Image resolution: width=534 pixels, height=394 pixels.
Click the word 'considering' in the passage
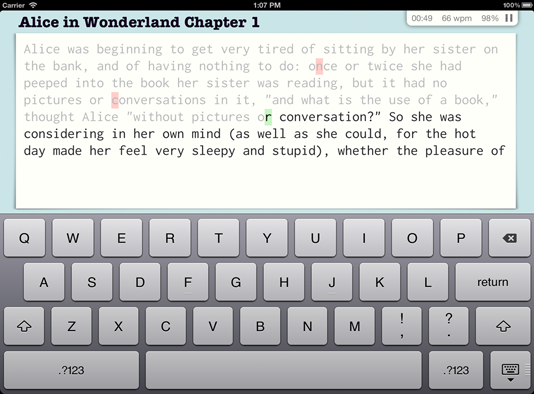click(64, 134)
